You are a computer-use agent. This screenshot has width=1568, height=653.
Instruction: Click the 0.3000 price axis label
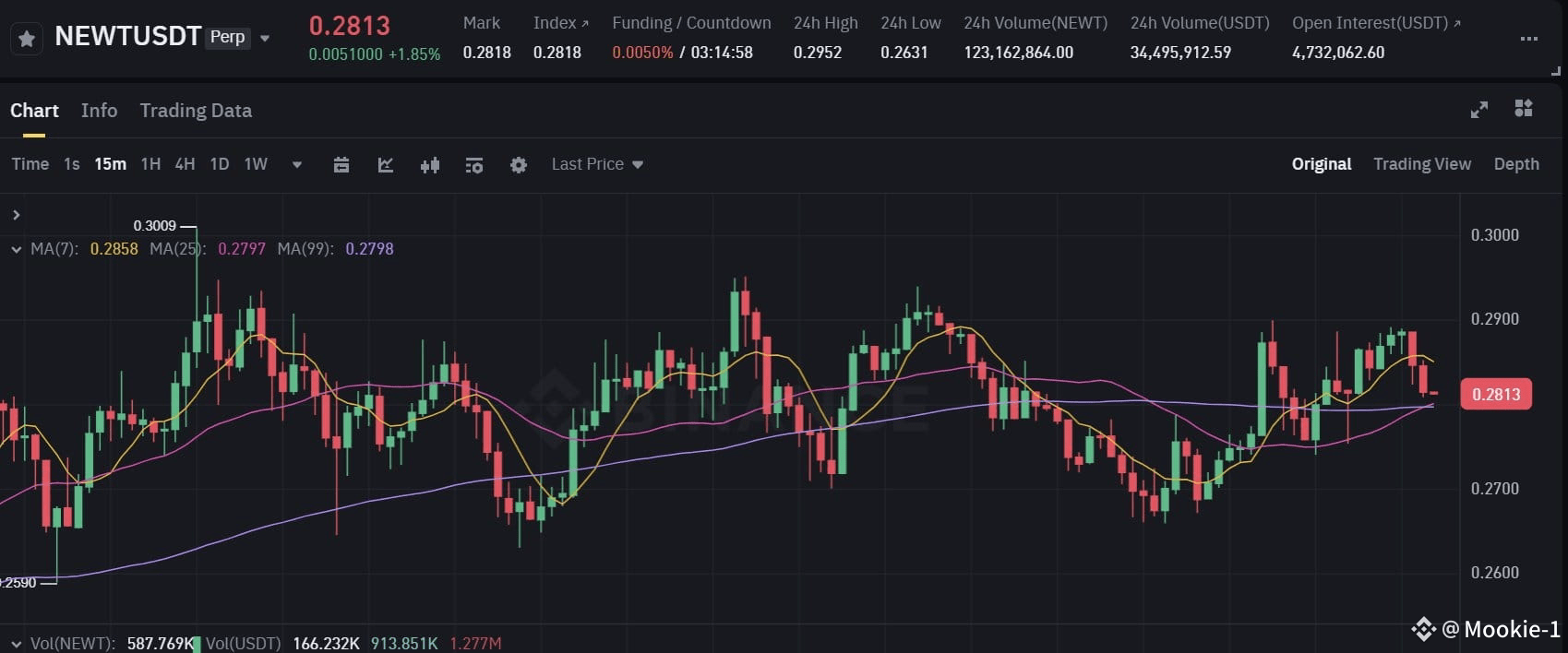[x=1495, y=235]
